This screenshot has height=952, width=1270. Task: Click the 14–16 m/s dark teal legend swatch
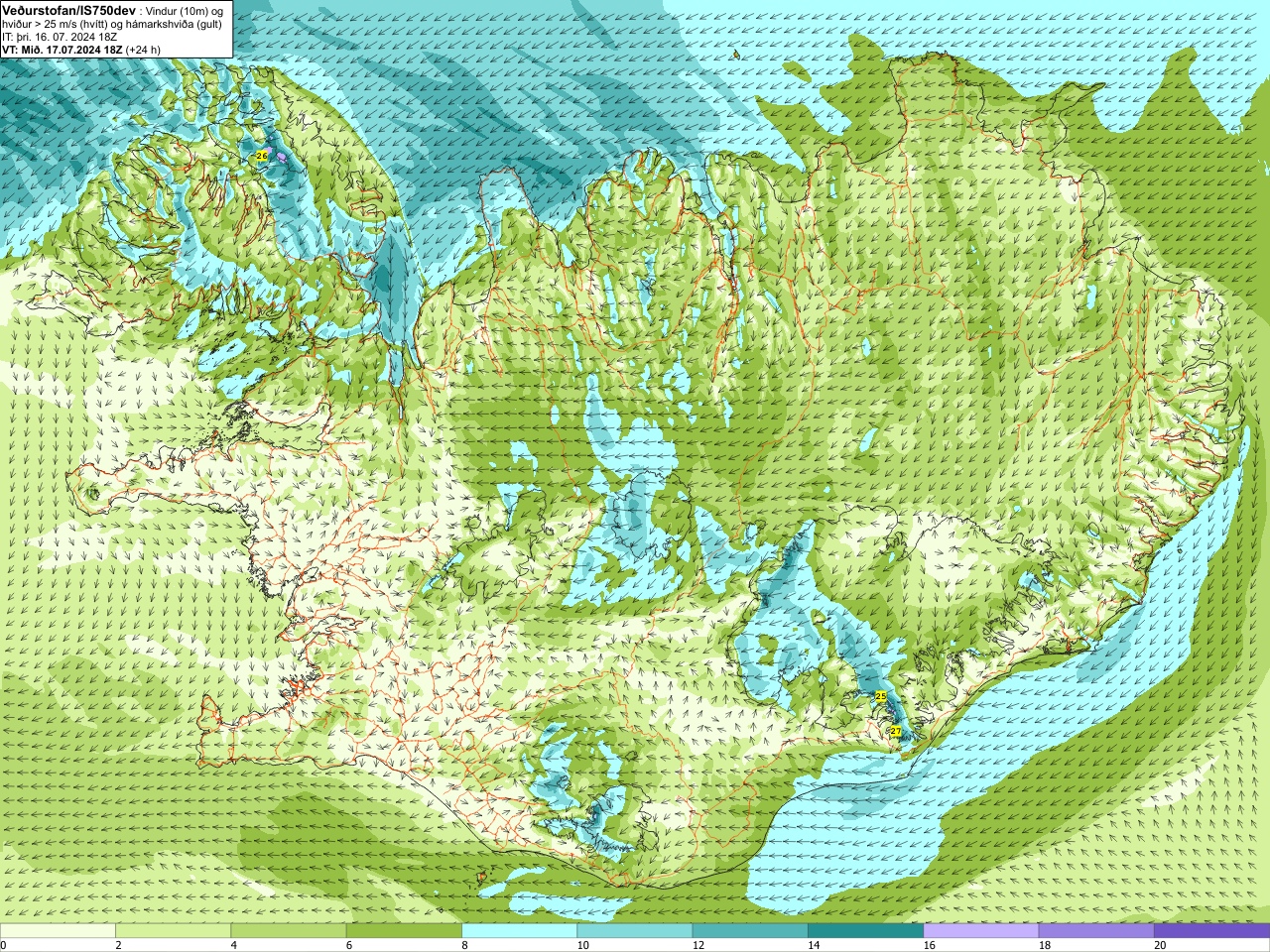[x=865, y=931]
